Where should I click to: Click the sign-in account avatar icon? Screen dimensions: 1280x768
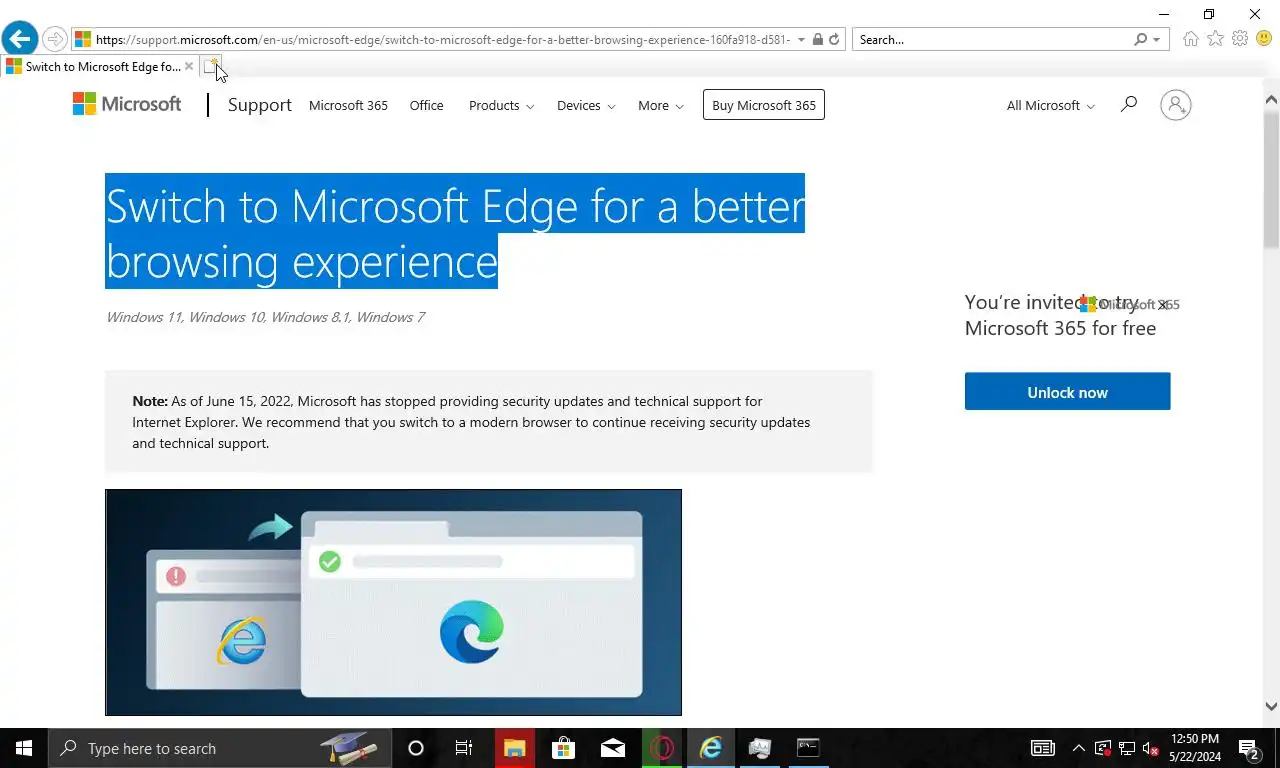pos(1176,105)
